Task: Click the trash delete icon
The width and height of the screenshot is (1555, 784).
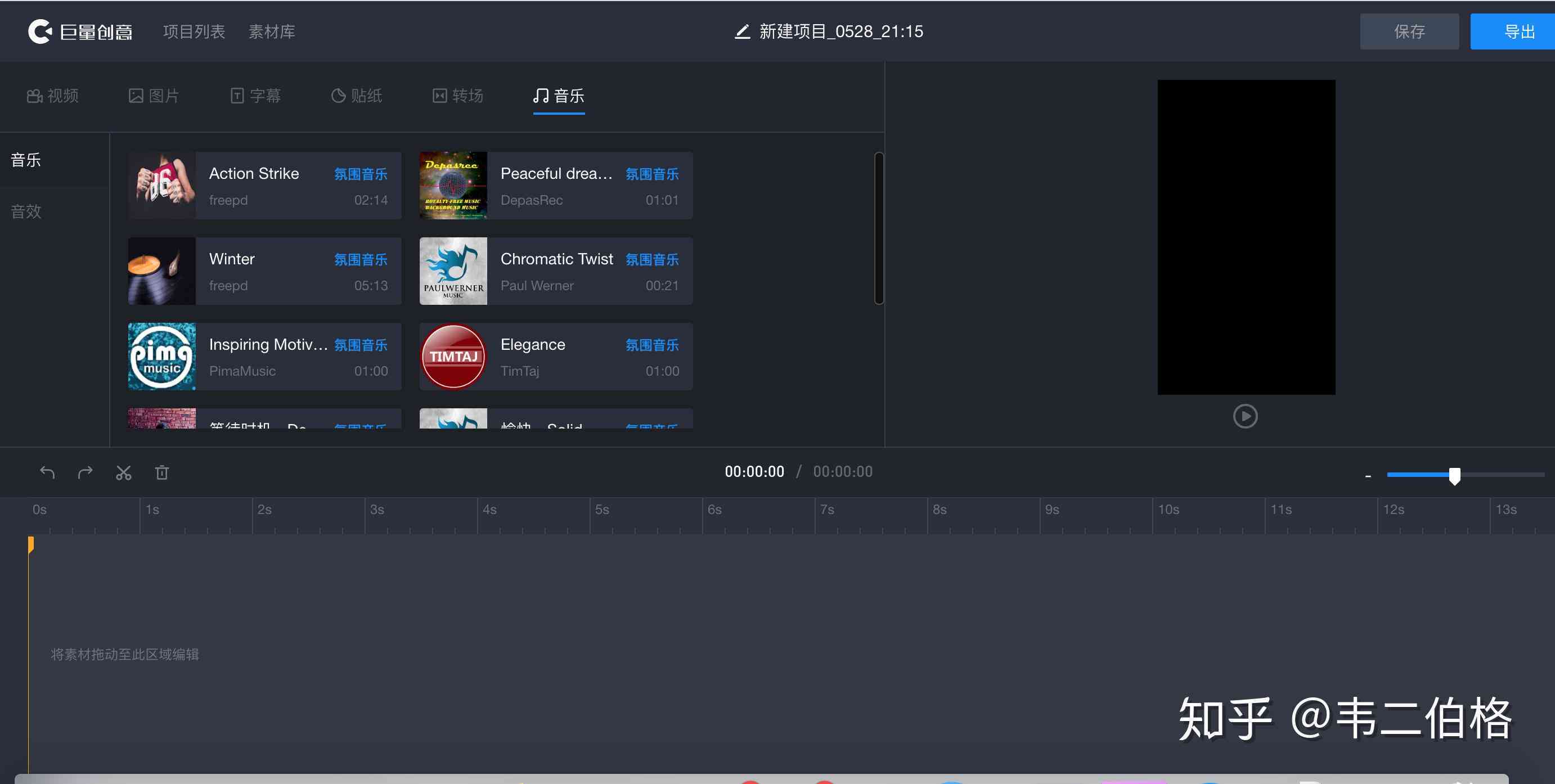Action: coord(162,472)
